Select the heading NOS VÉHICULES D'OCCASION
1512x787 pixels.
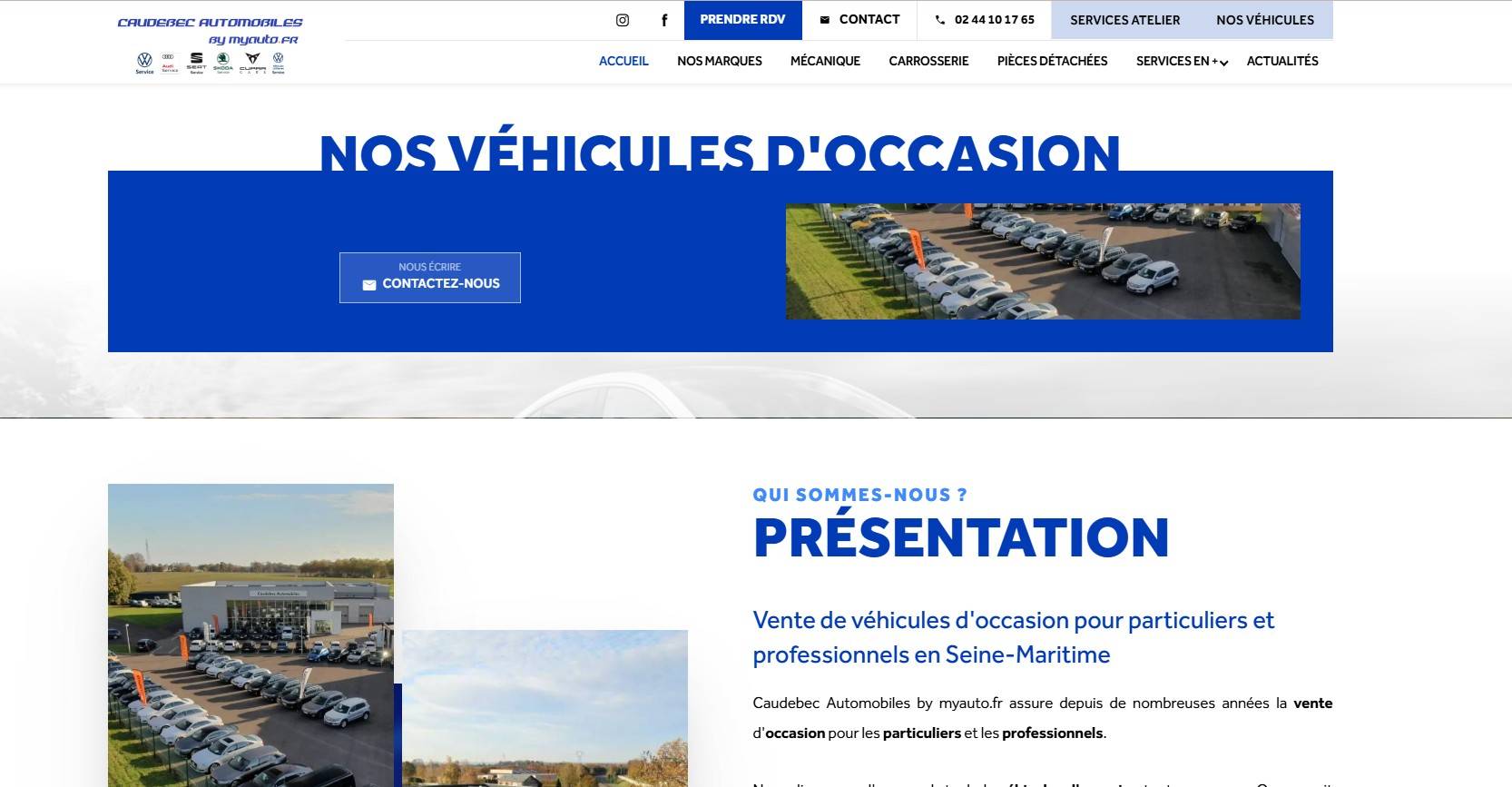(x=720, y=151)
